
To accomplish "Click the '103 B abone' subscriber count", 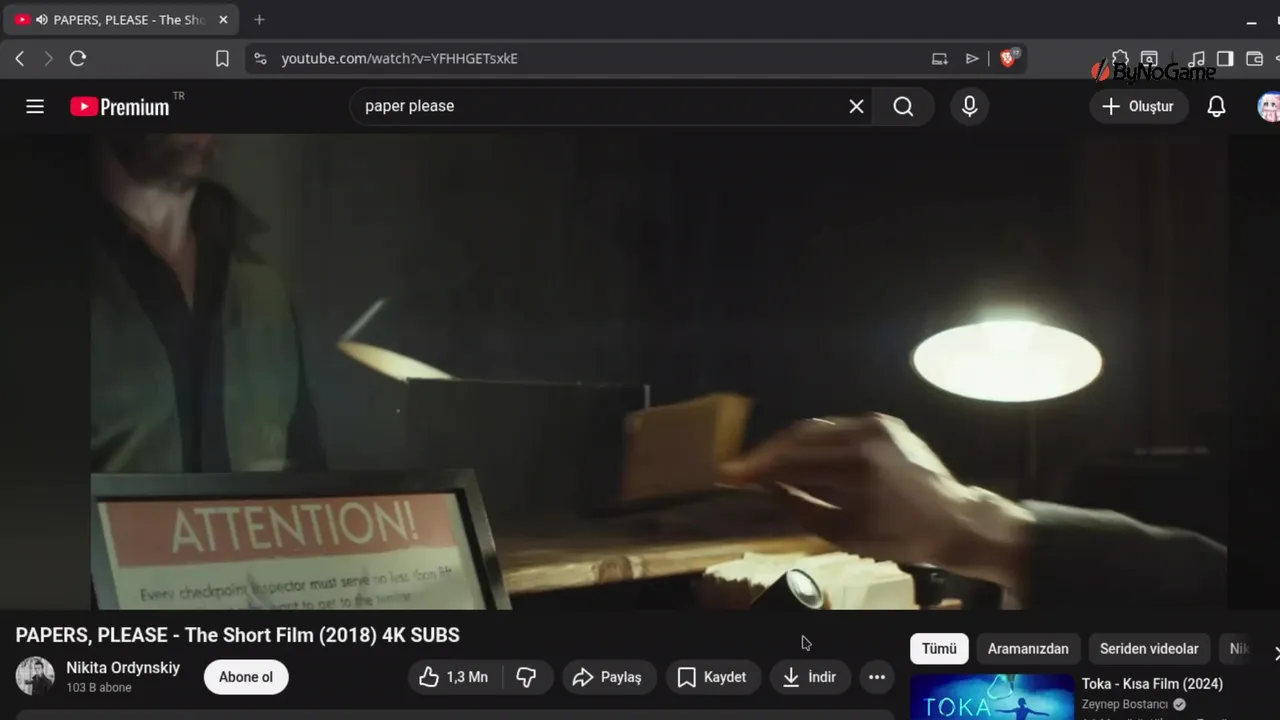I will pos(99,688).
